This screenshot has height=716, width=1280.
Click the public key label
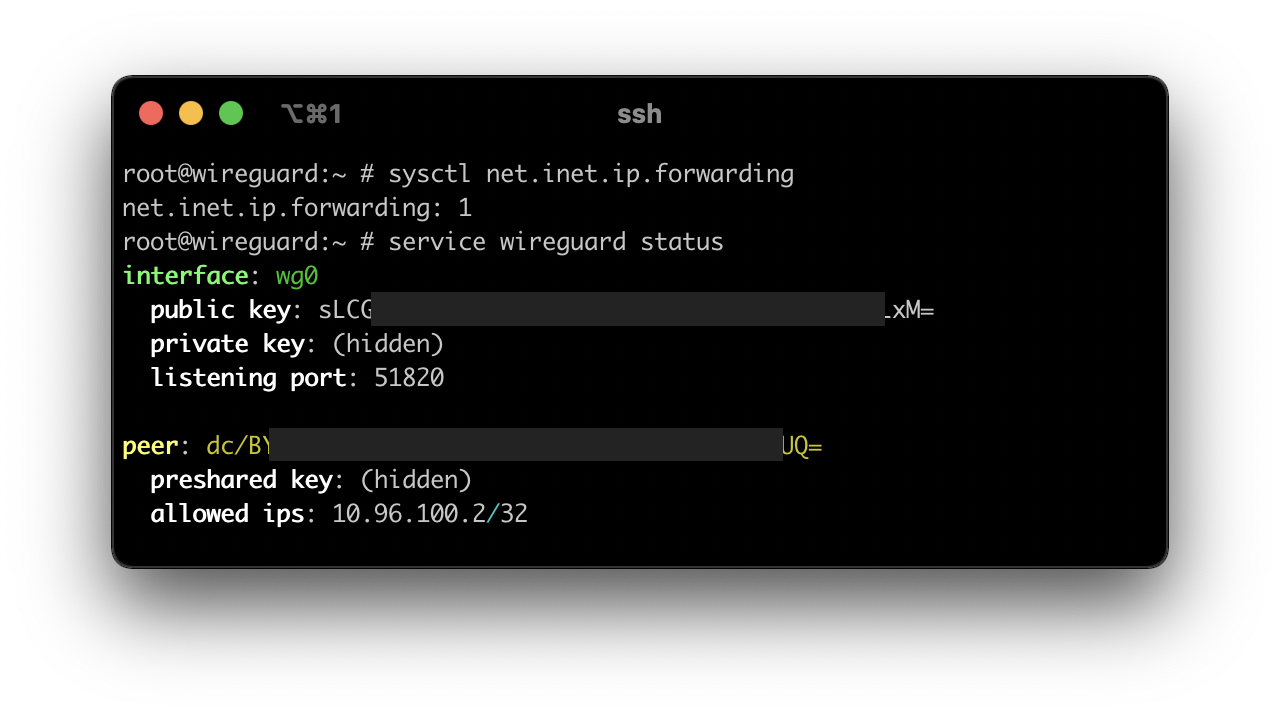(x=220, y=310)
